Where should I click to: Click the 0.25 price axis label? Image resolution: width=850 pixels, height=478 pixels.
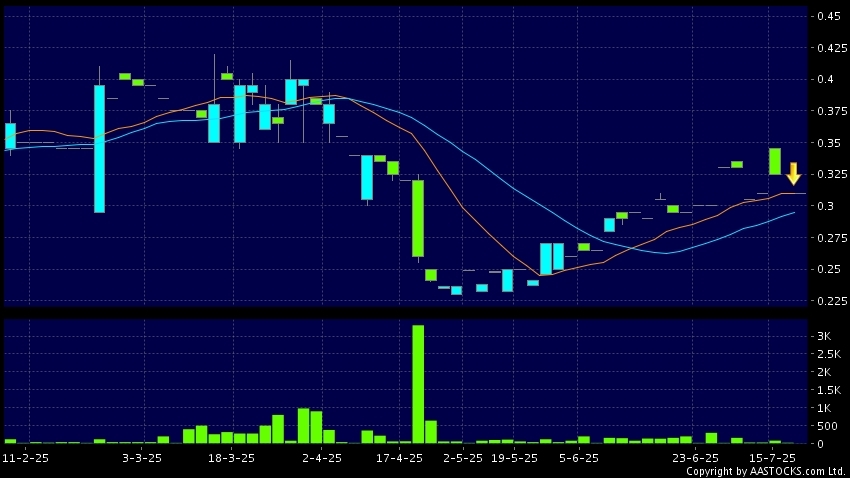coord(829,269)
